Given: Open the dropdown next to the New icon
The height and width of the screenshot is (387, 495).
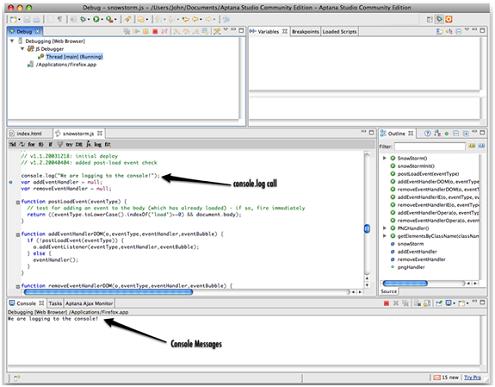Looking at the screenshot, I should [x=19, y=20].
